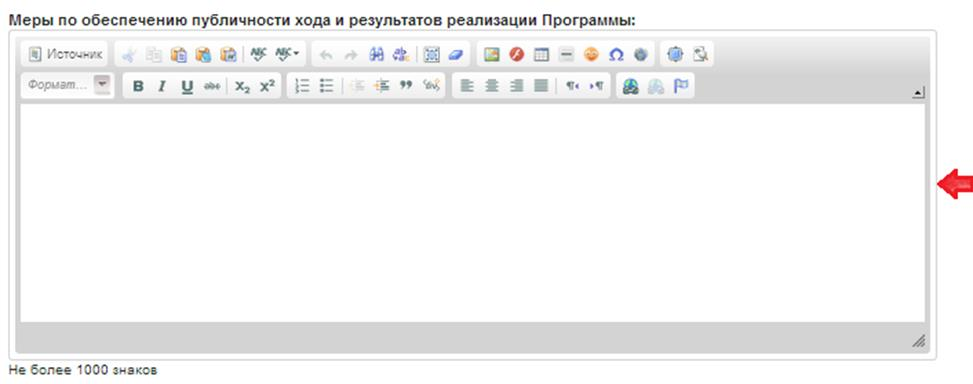Run the spell check icon
Screen dimensions: 973x384
258,55
